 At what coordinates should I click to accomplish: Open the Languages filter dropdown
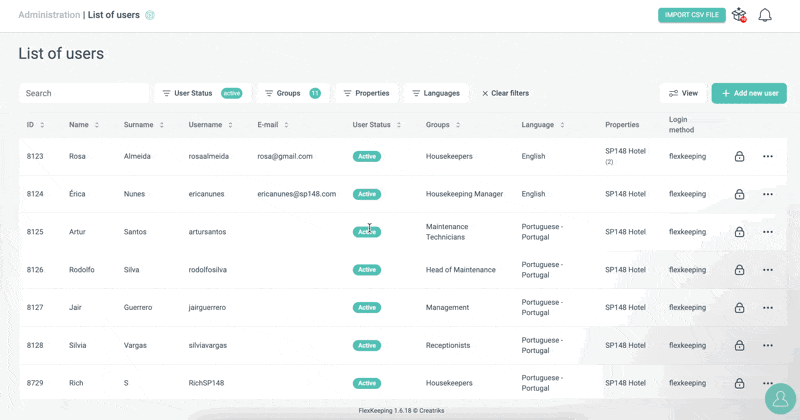pos(436,93)
